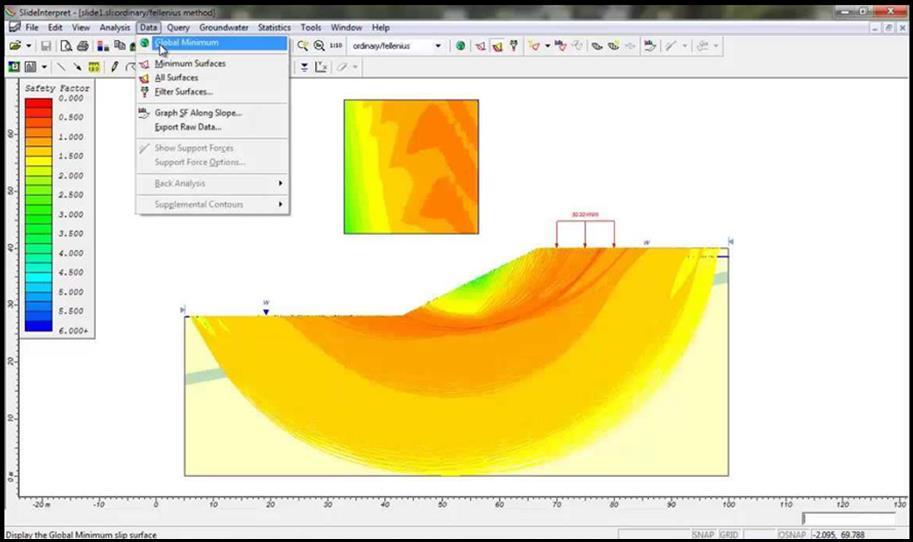Expand the Supplemental Contours submenu arrow

281,204
